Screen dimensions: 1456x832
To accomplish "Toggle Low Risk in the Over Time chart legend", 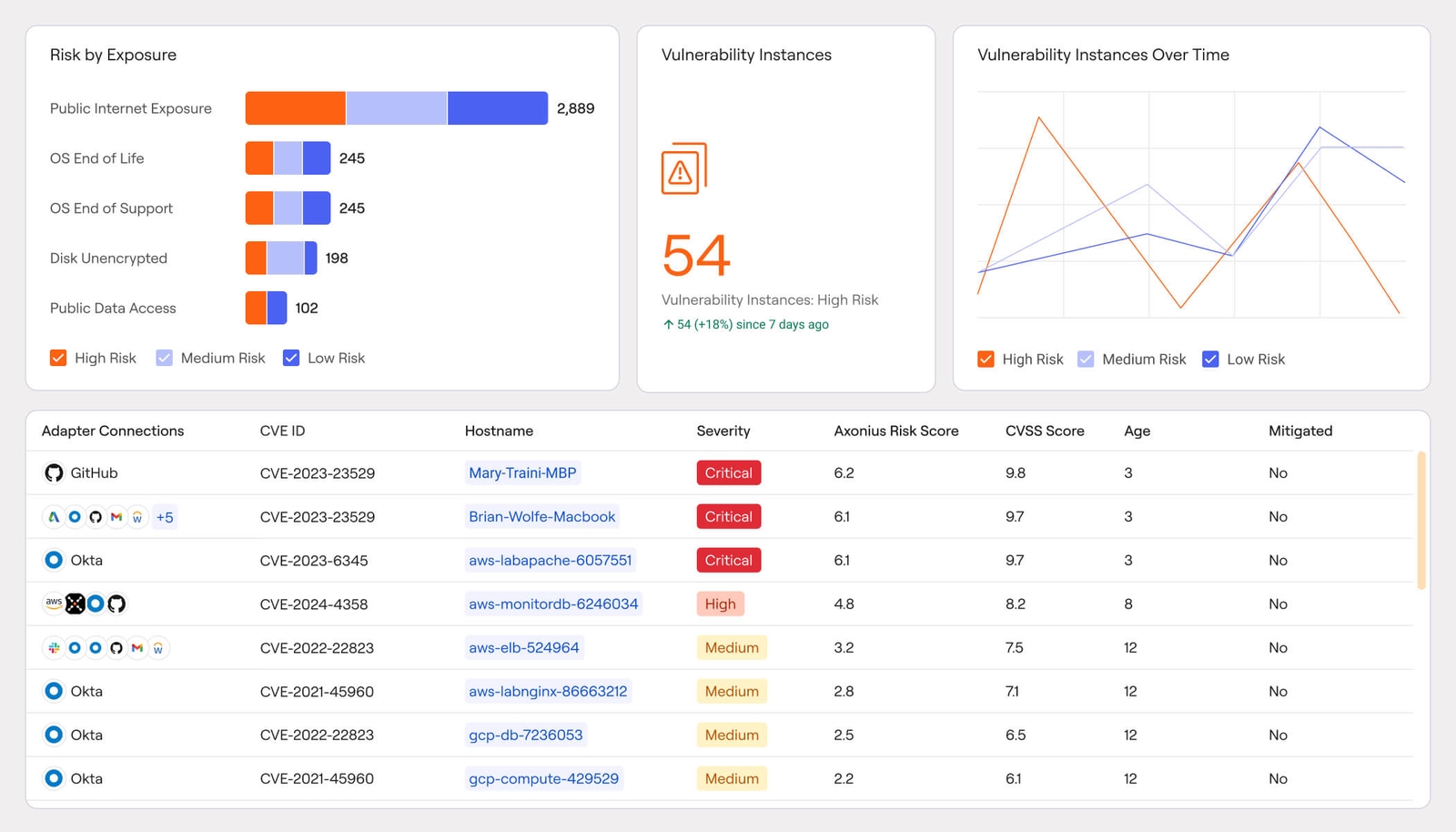I will click(x=1210, y=360).
